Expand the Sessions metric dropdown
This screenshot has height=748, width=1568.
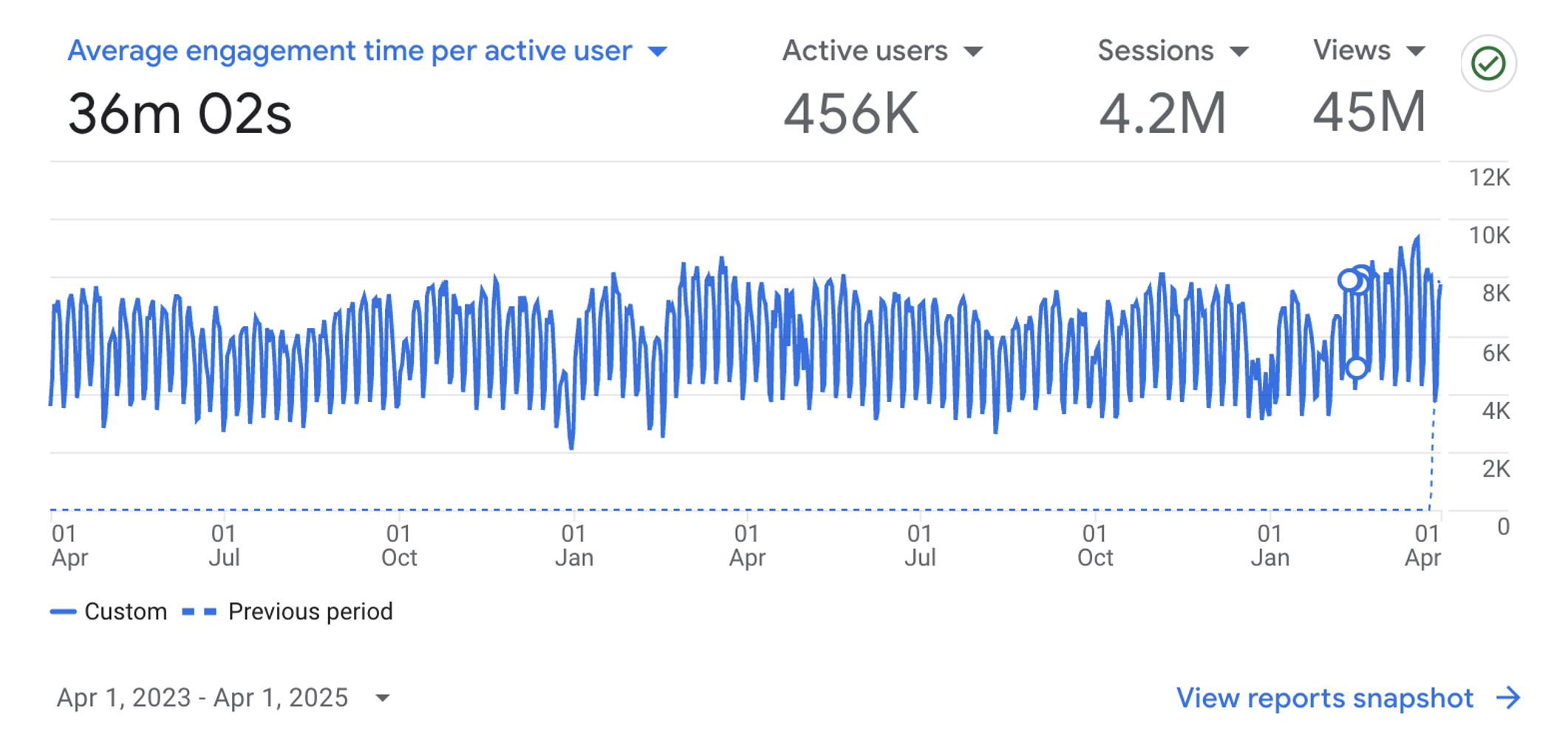tap(1238, 50)
